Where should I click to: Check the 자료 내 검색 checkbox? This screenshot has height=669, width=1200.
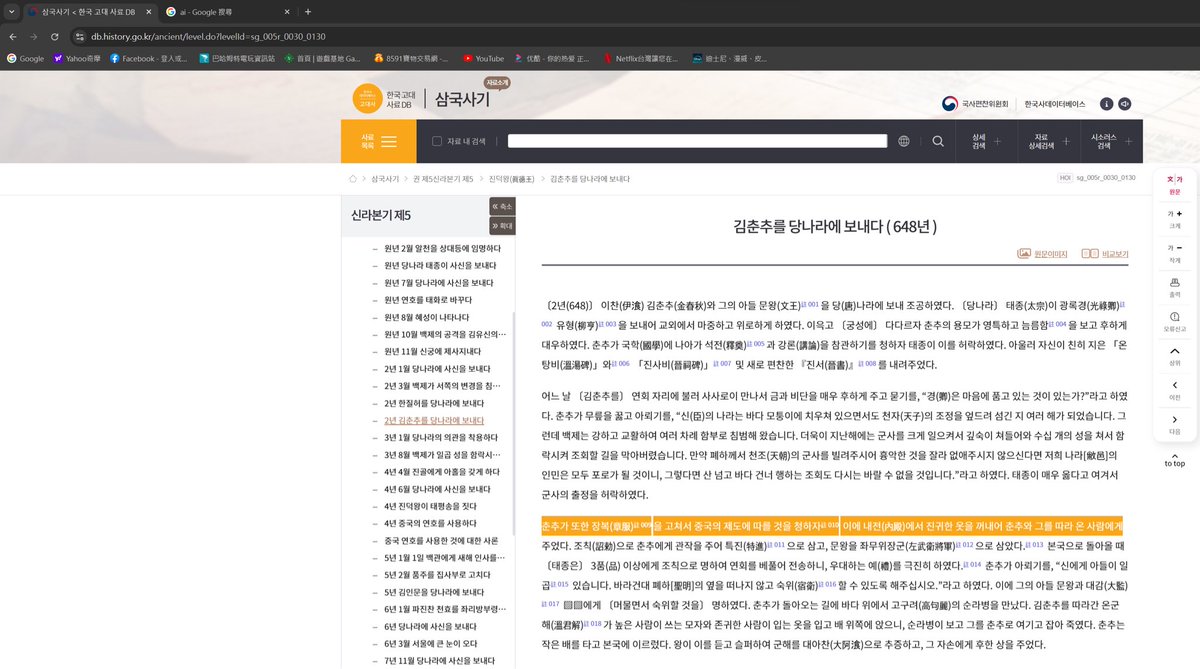pyautogui.click(x=437, y=142)
